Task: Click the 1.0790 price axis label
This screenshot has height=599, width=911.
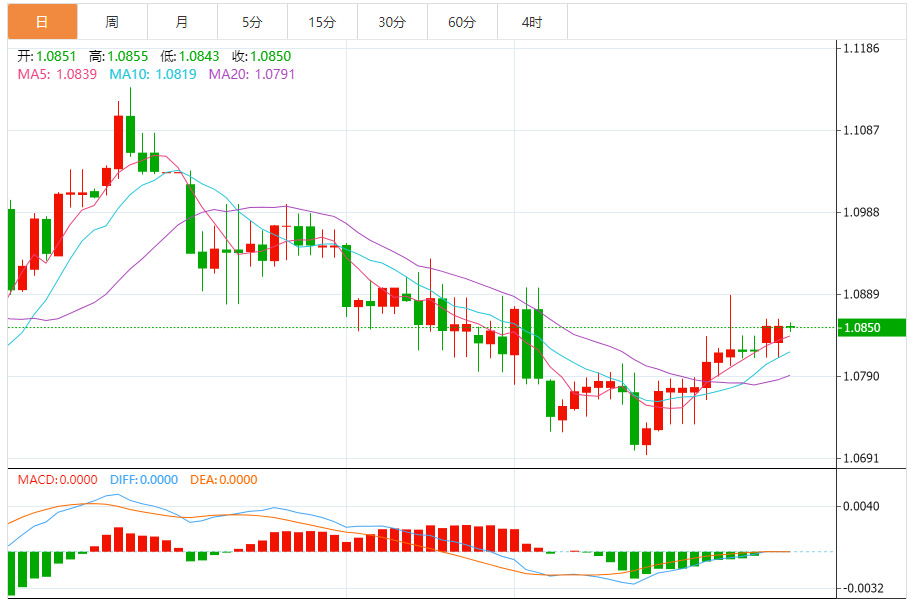Action: click(x=862, y=376)
